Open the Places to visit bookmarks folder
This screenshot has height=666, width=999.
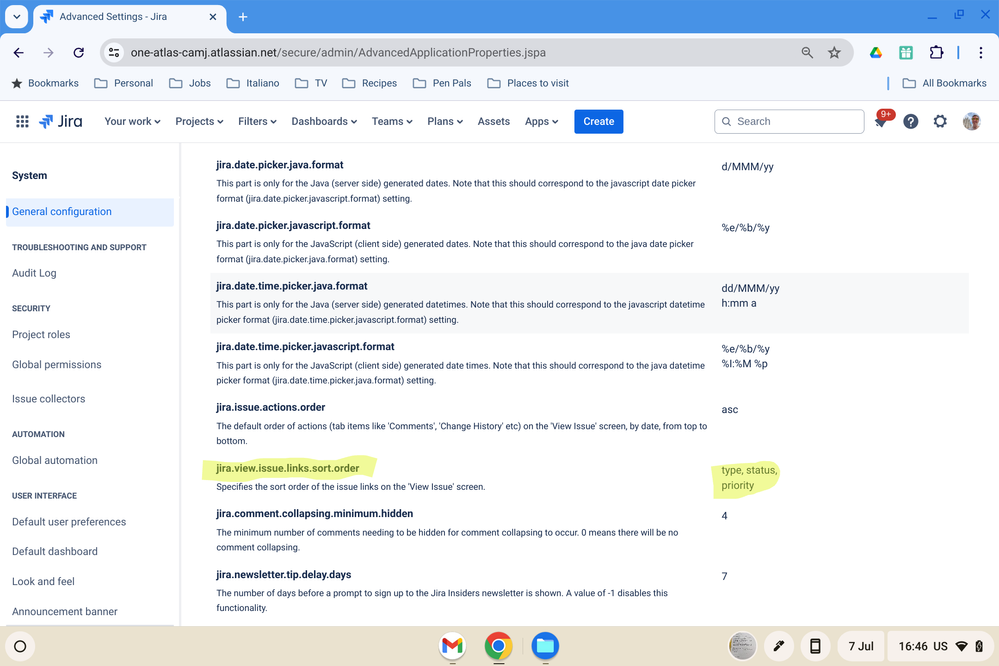click(x=528, y=83)
